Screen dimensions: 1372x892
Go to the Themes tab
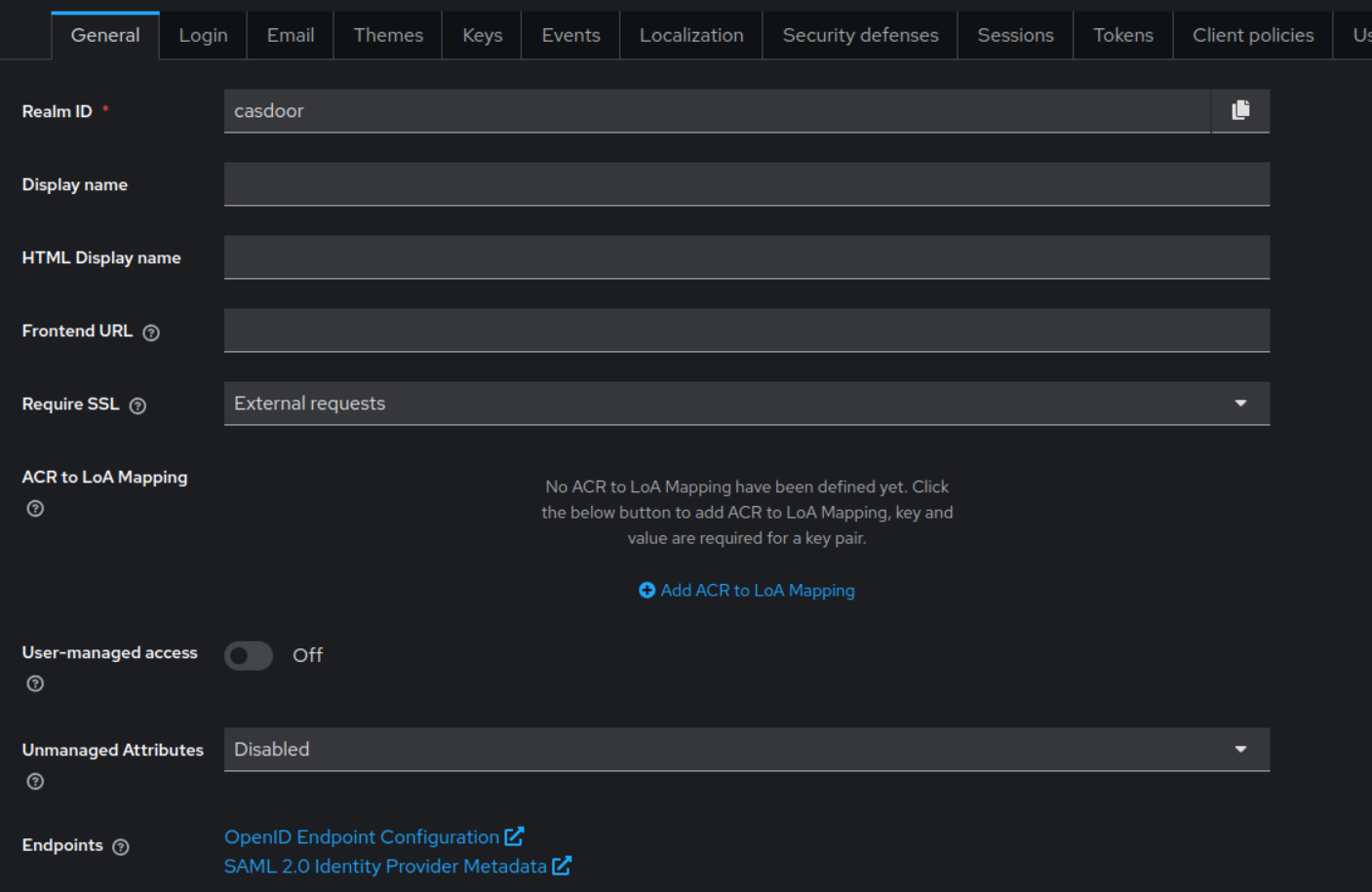(388, 35)
